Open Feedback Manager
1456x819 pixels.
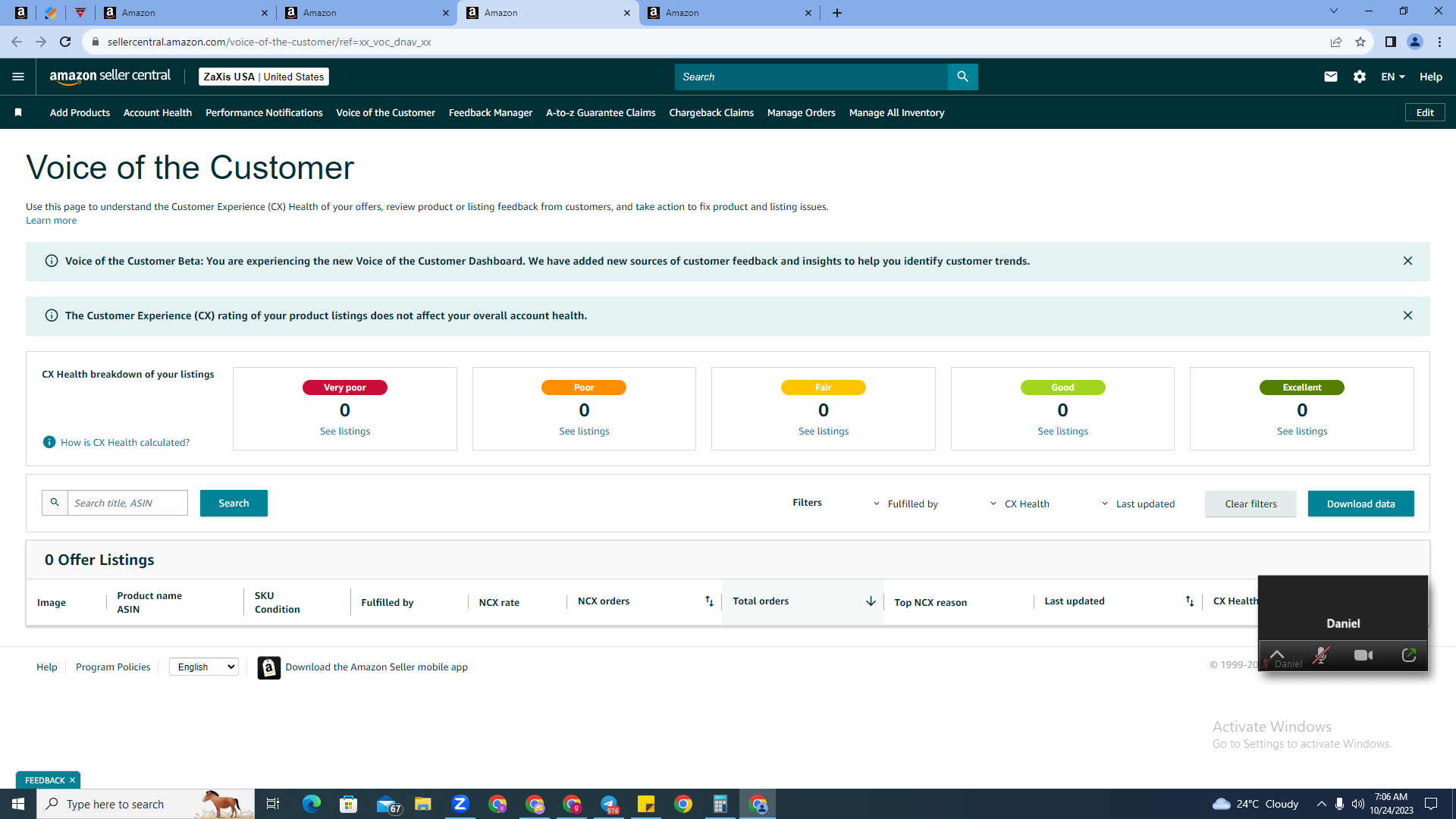(x=491, y=112)
